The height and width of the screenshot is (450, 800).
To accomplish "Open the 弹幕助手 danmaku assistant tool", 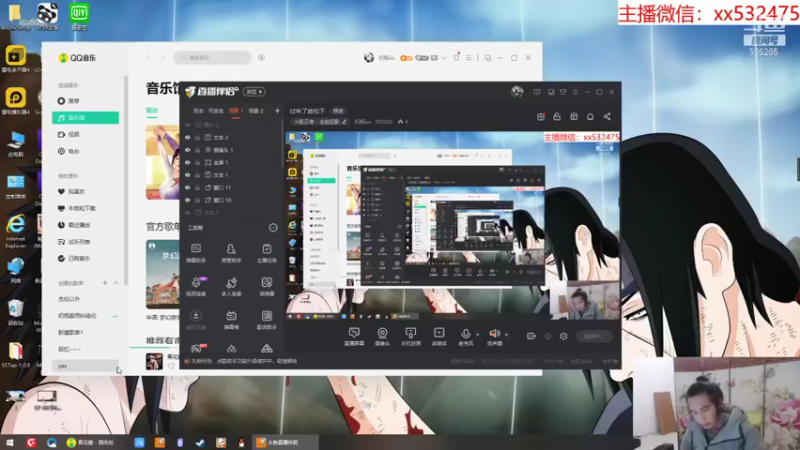I will coord(196,253).
